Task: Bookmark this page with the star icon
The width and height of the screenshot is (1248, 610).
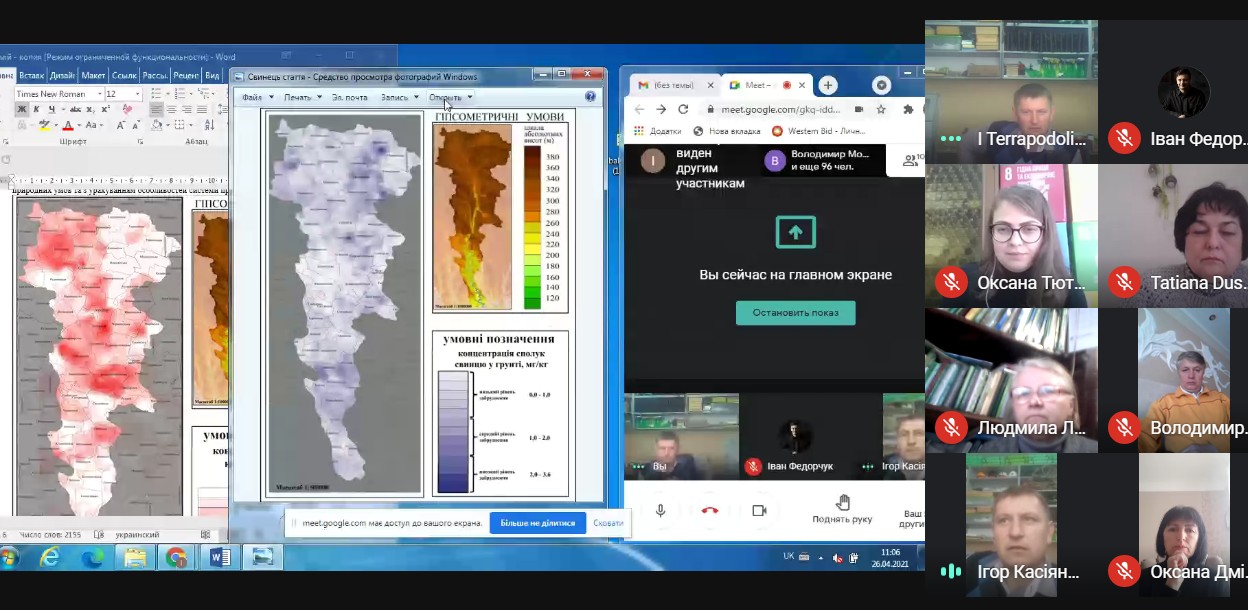Action: (881, 109)
